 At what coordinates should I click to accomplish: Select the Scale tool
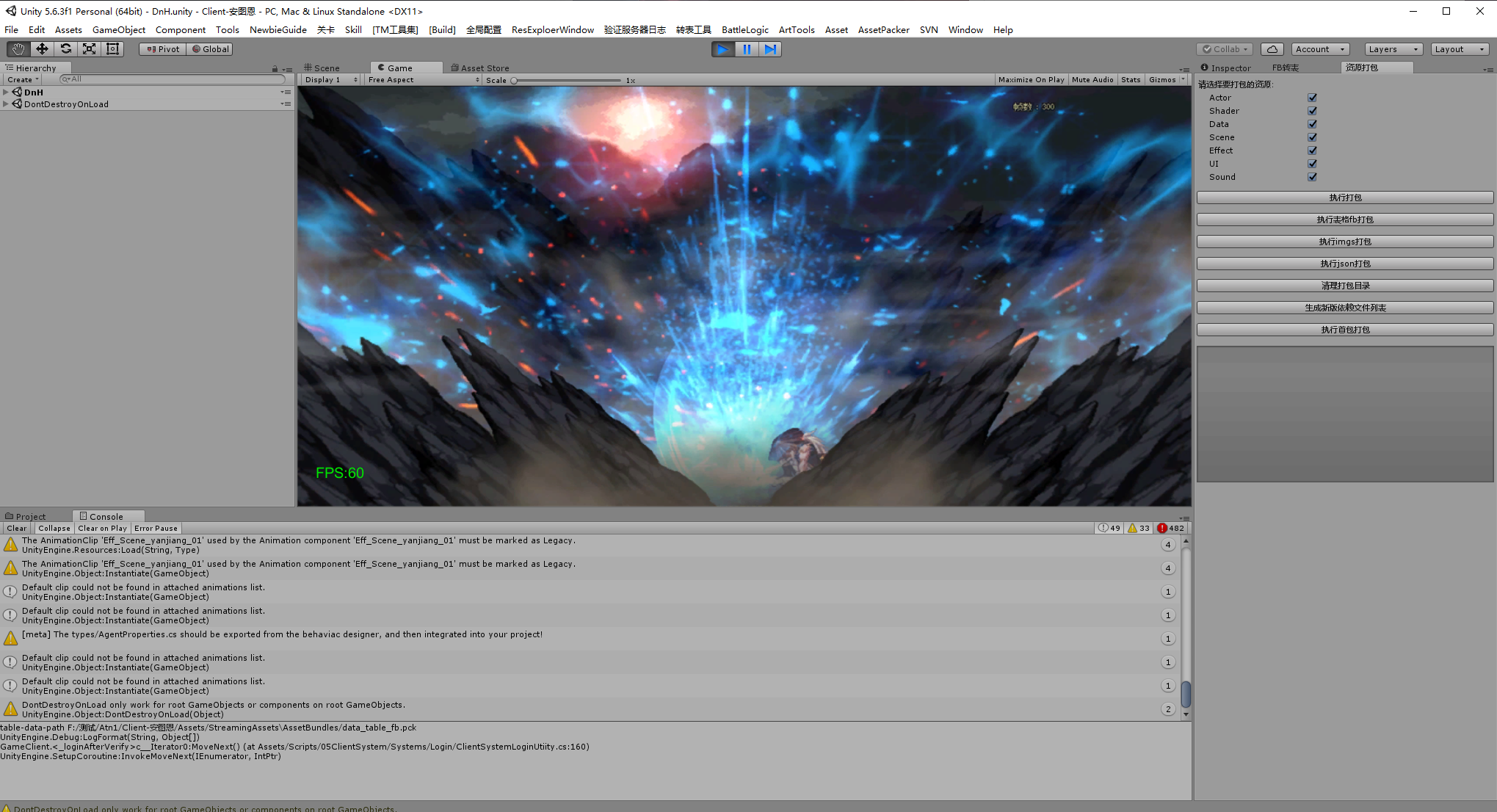(x=89, y=49)
